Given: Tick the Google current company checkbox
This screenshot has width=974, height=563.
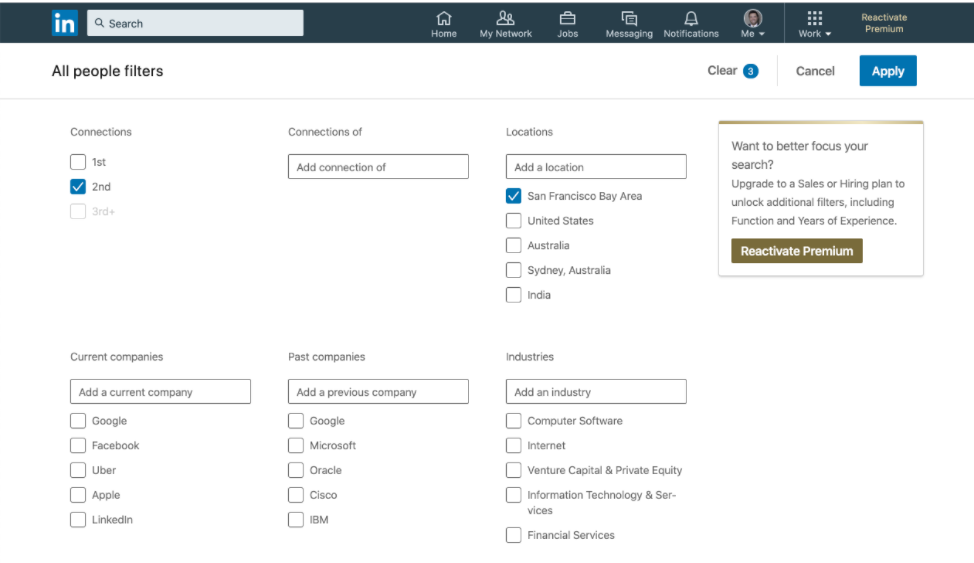Looking at the screenshot, I should pyautogui.click(x=78, y=421).
